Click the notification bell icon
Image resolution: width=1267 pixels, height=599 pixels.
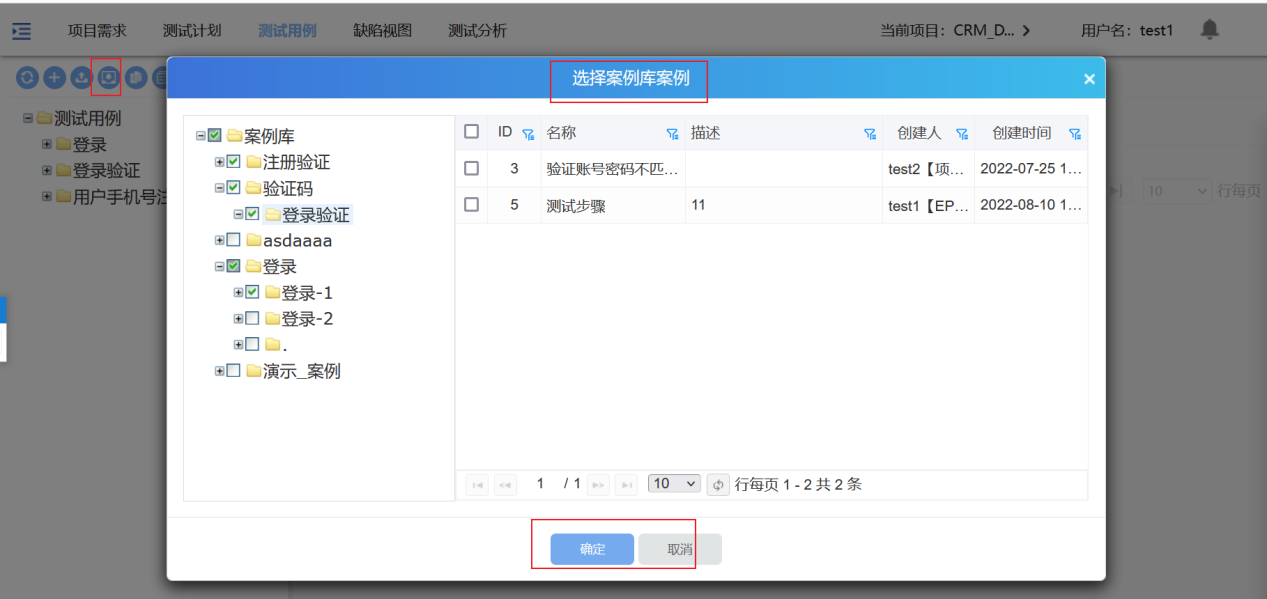[x=1209, y=30]
